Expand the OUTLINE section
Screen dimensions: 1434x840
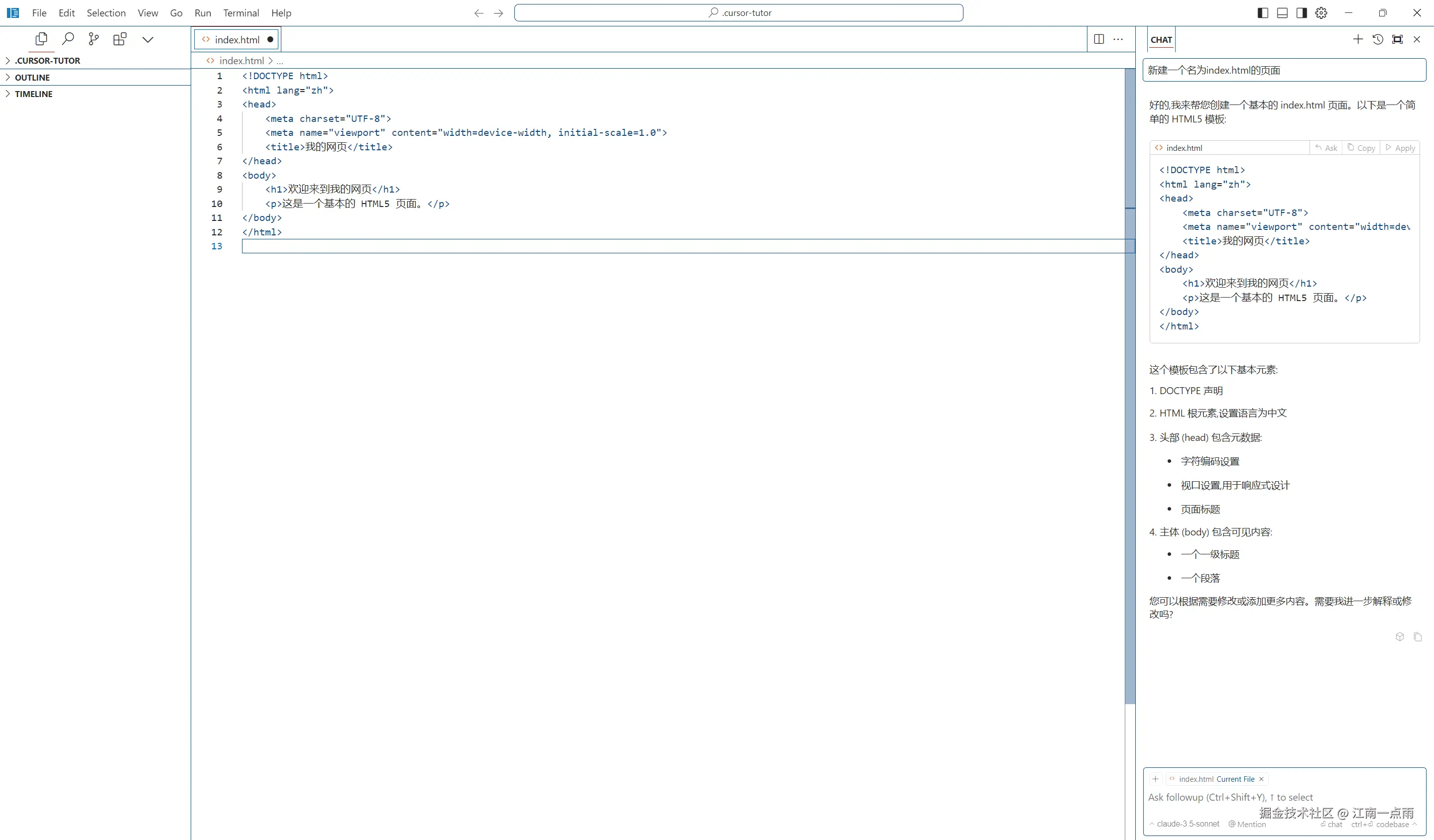32,77
